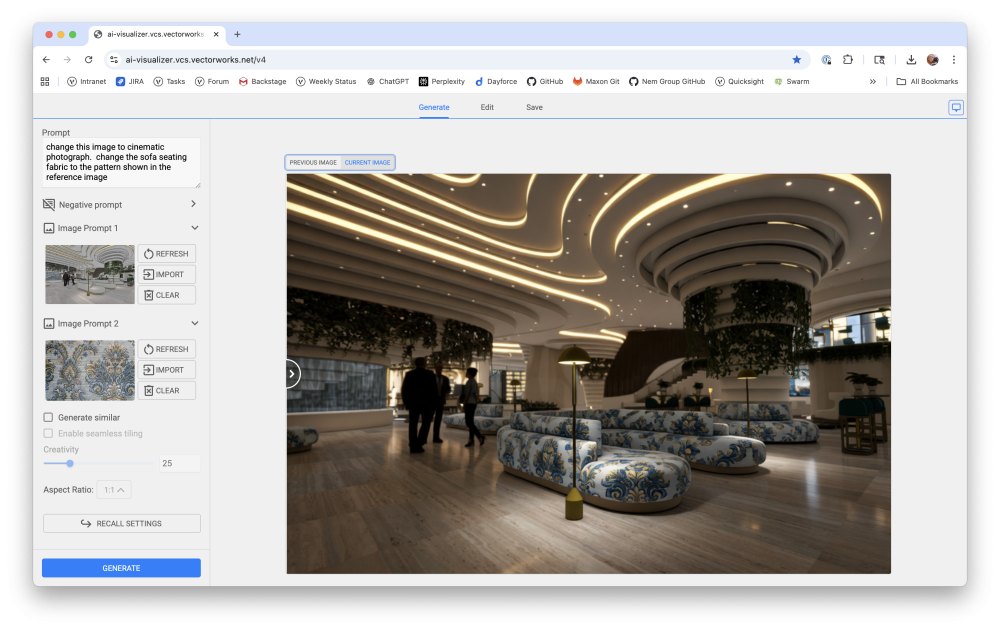Viewport: 1000px width, 630px height.
Task: Open the Chrome extensions puzzle icon
Action: pos(848,60)
